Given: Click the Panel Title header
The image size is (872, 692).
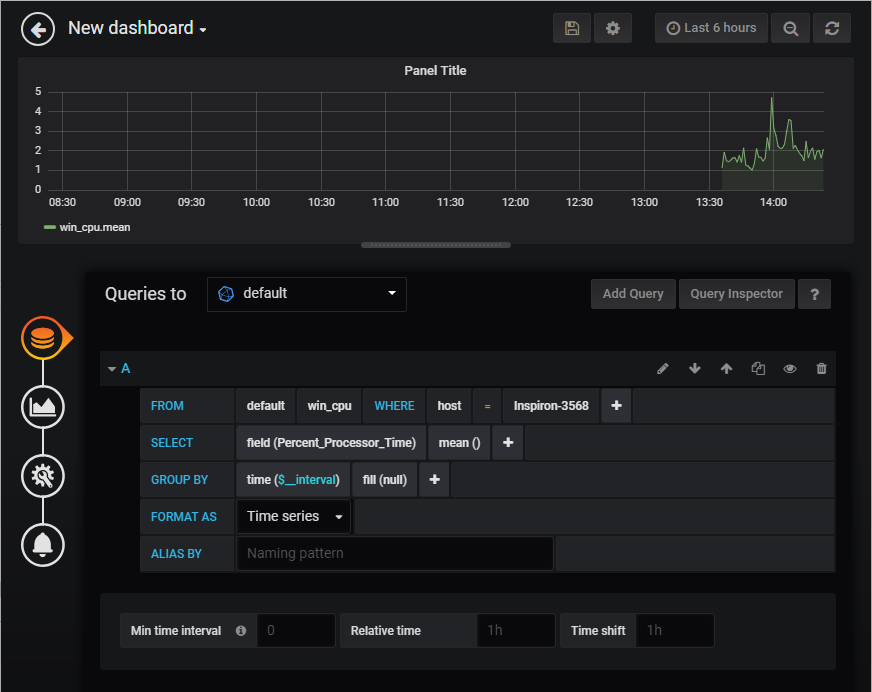Looking at the screenshot, I should coord(435,71).
